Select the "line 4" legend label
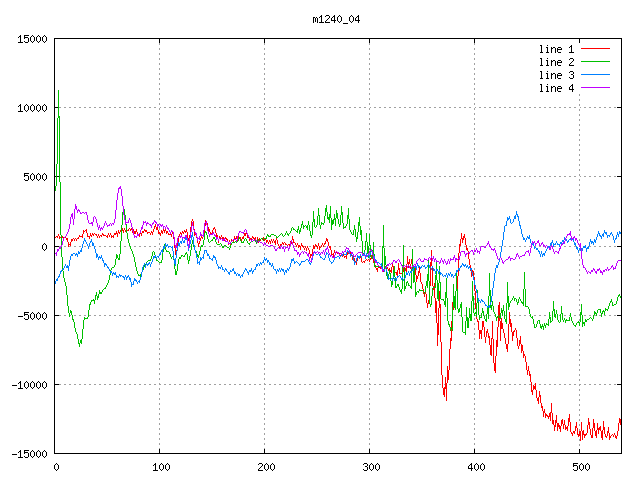This screenshot has height=480, width=640. [x=556, y=88]
